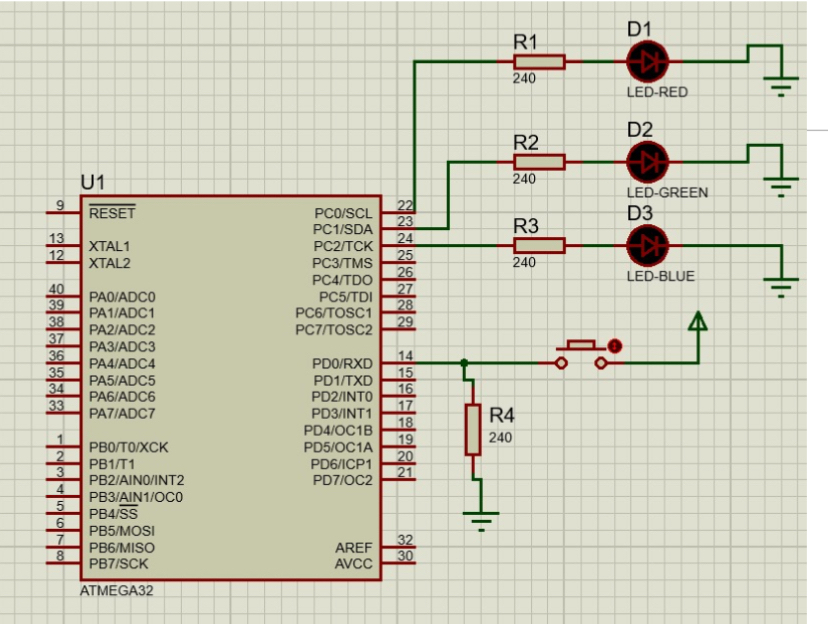Click the R1 reference label
The height and width of the screenshot is (624, 828).
coord(525,42)
